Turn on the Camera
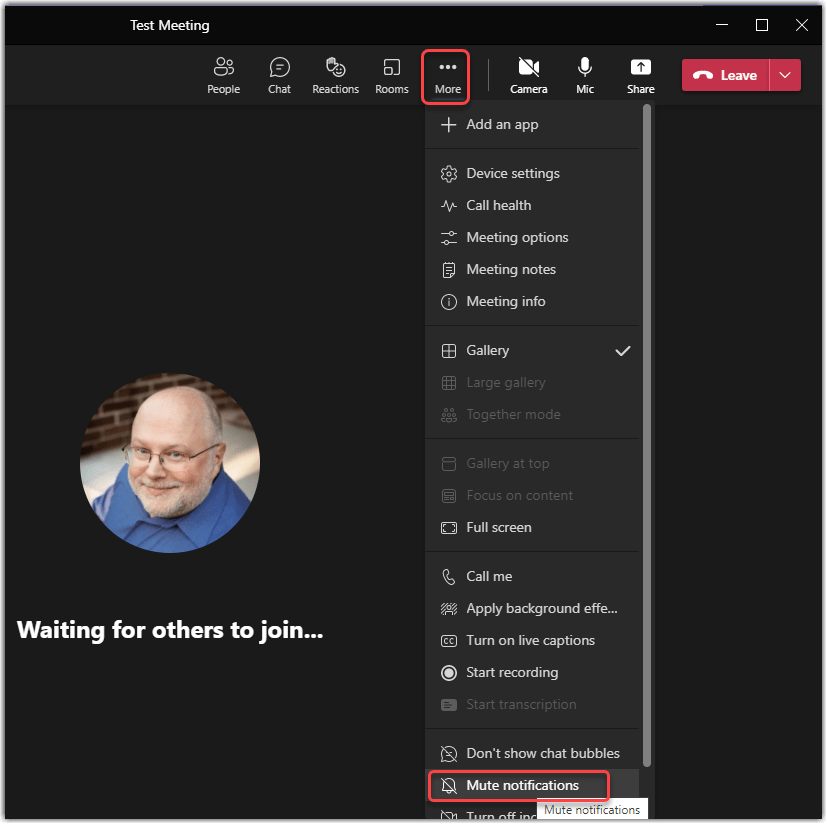Viewport: 827px width, 824px height. click(x=528, y=75)
